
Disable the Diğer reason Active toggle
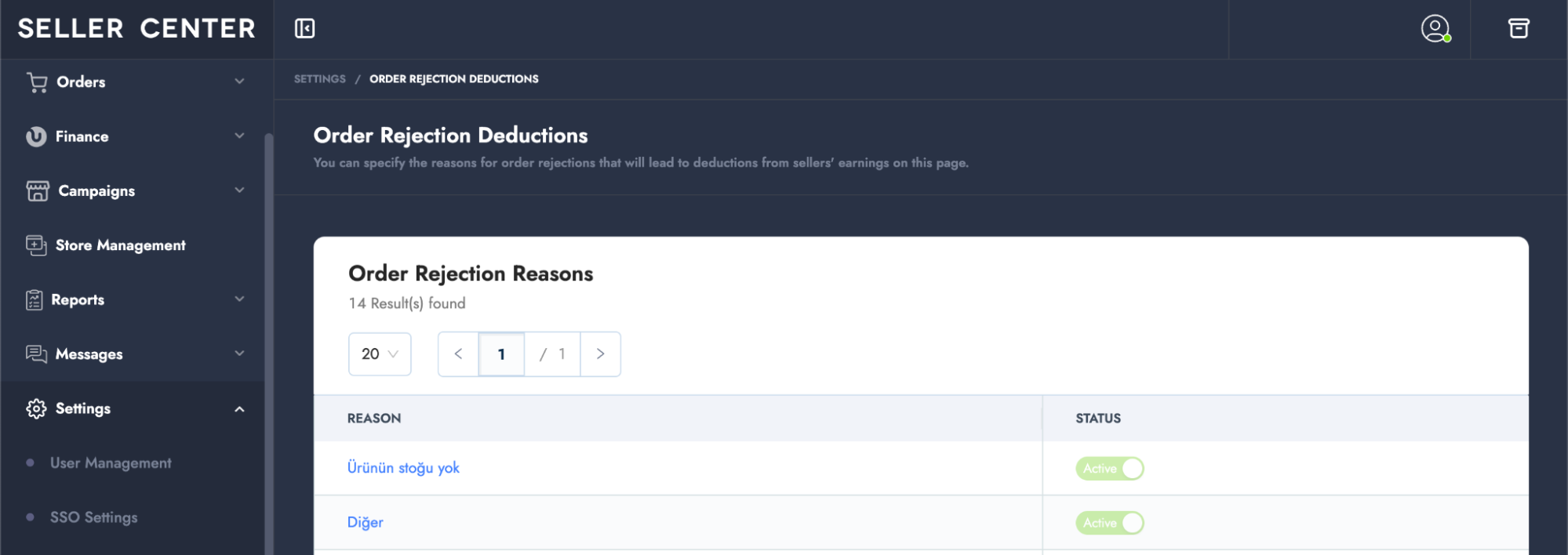pos(1109,523)
